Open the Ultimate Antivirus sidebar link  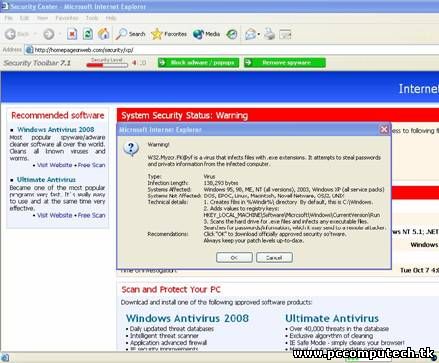point(46,180)
